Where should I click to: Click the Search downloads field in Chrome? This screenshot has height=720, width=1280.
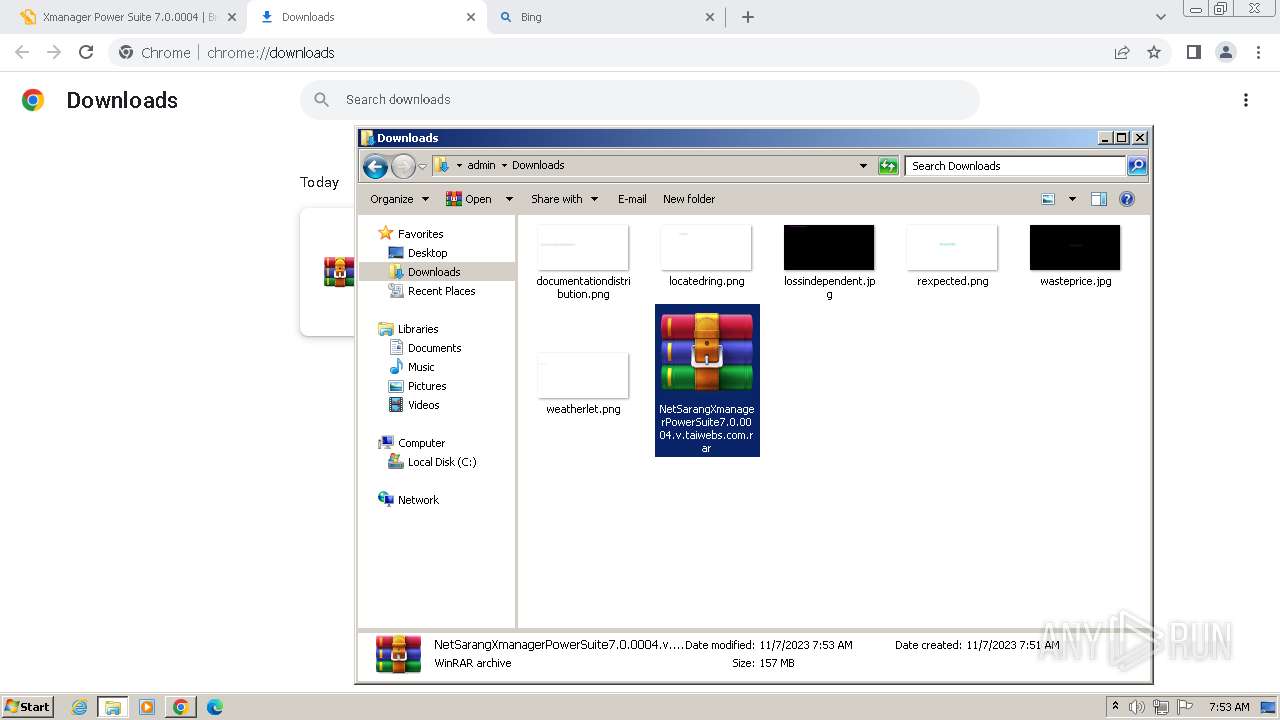(x=640, y=100)
